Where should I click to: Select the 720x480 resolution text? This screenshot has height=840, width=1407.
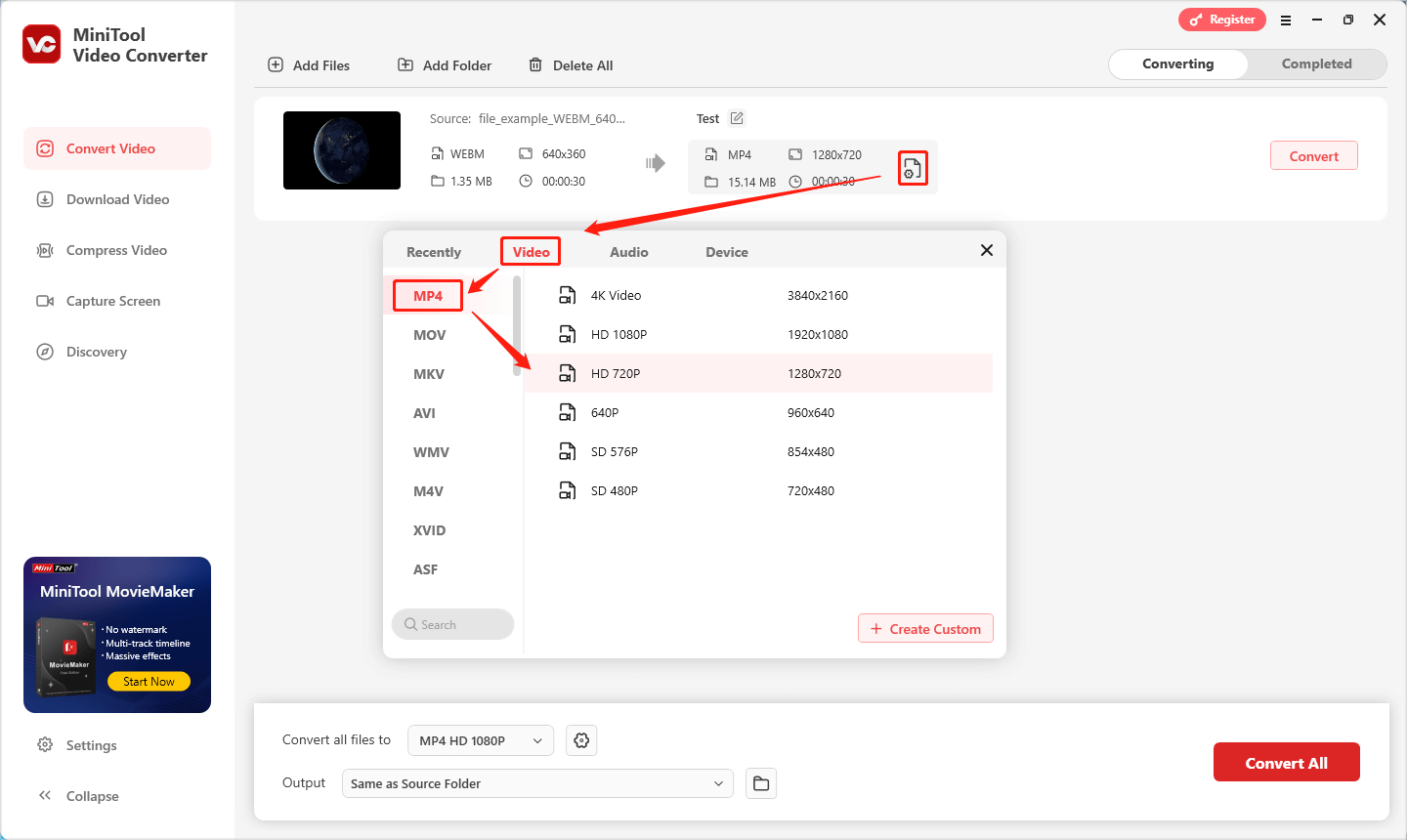click(x=811, y=490)
